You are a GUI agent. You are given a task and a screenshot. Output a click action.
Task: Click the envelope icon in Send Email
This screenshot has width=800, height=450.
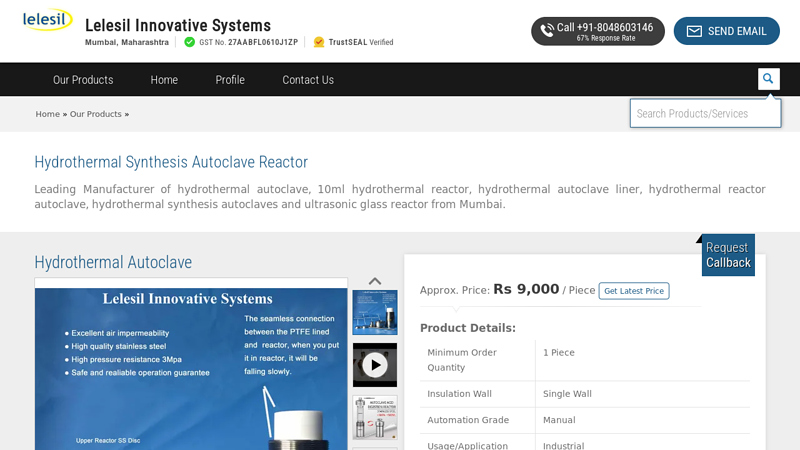[x=694, y=31]
